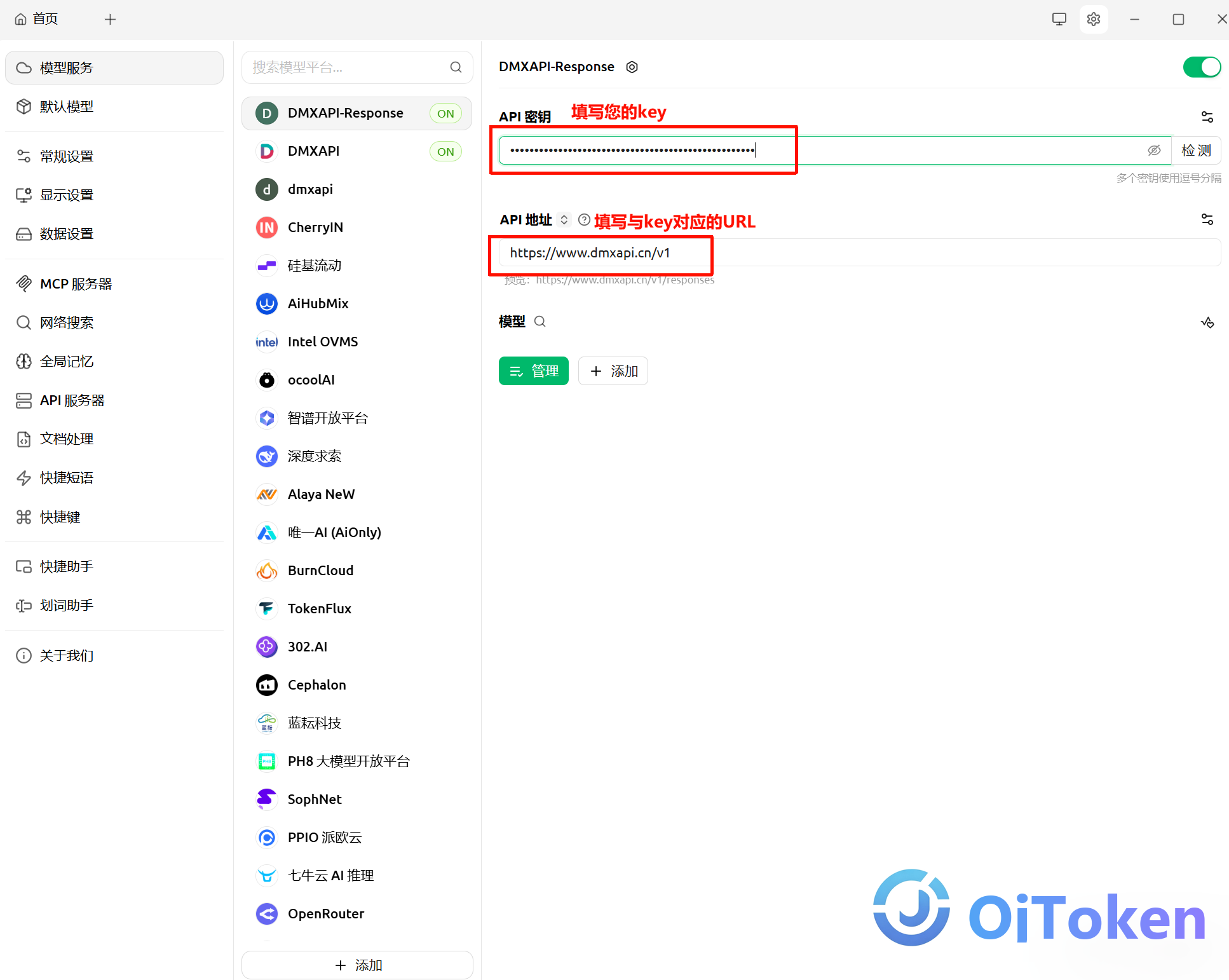
Task: Select the AiHubMix provider
Action: coord(357,304)
